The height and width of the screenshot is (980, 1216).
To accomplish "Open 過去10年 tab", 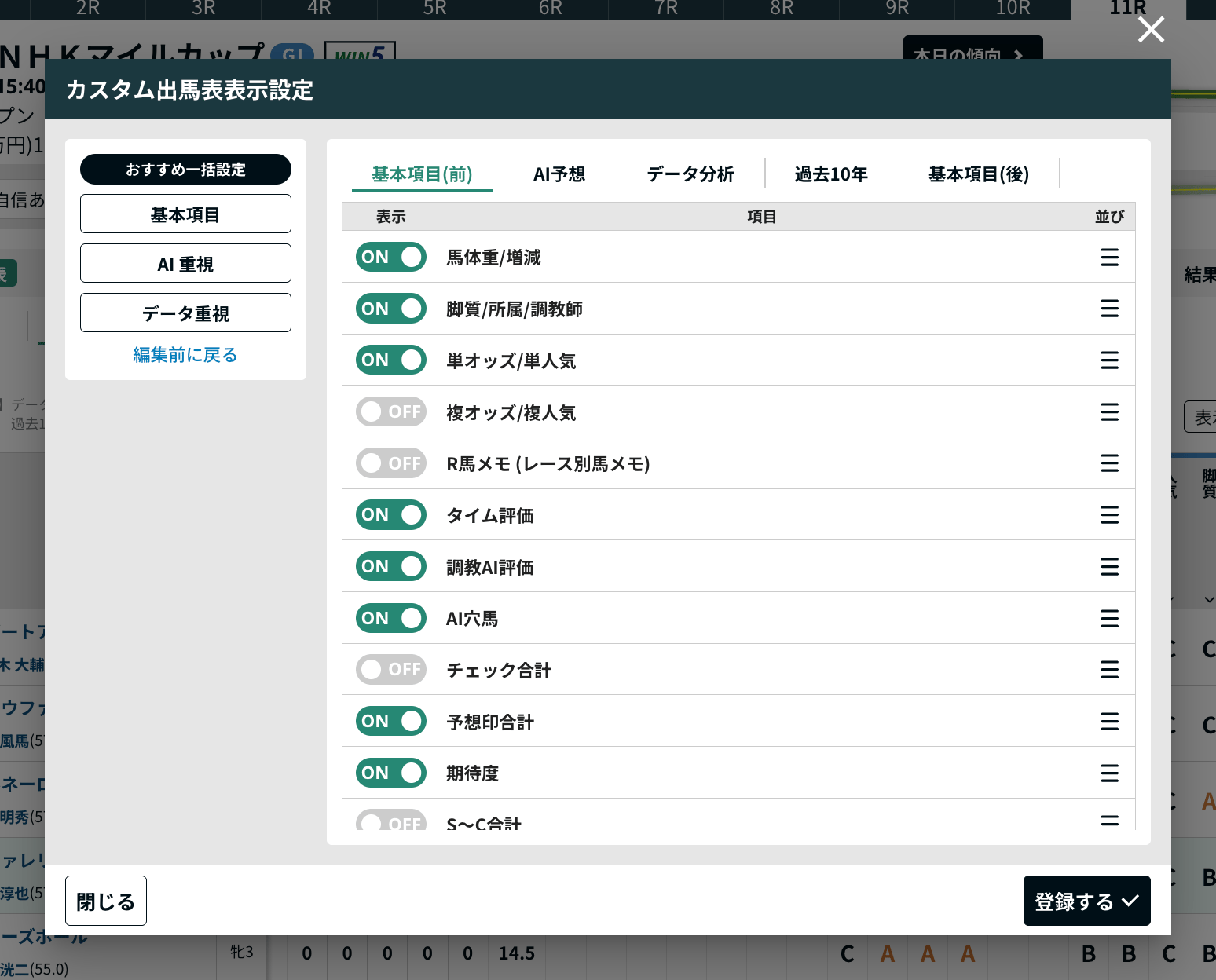I will 831,174.
